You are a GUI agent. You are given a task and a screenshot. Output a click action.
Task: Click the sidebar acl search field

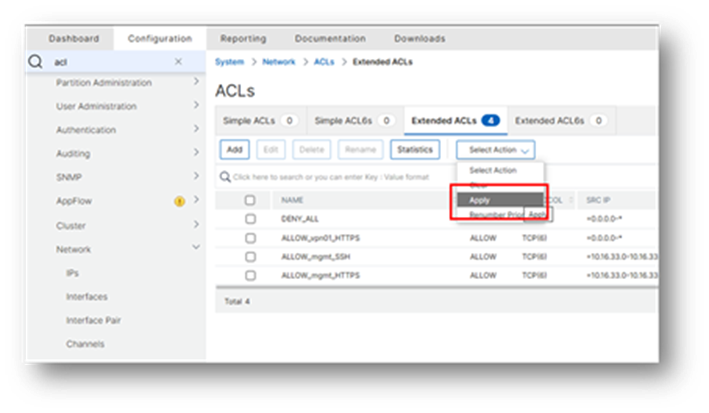[x=115, y=62]
